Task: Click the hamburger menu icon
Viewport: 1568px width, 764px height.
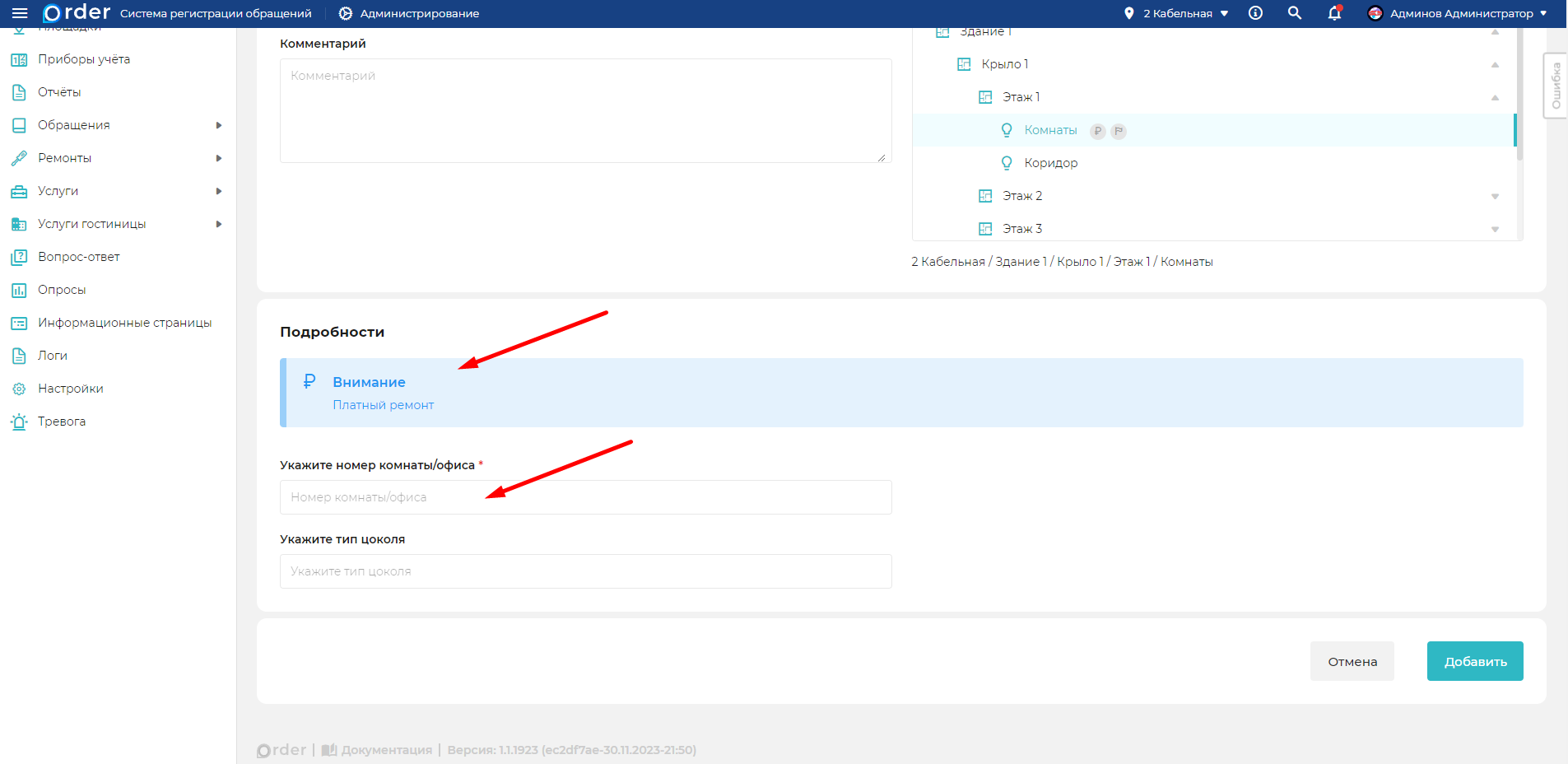Action: (20, 13)
